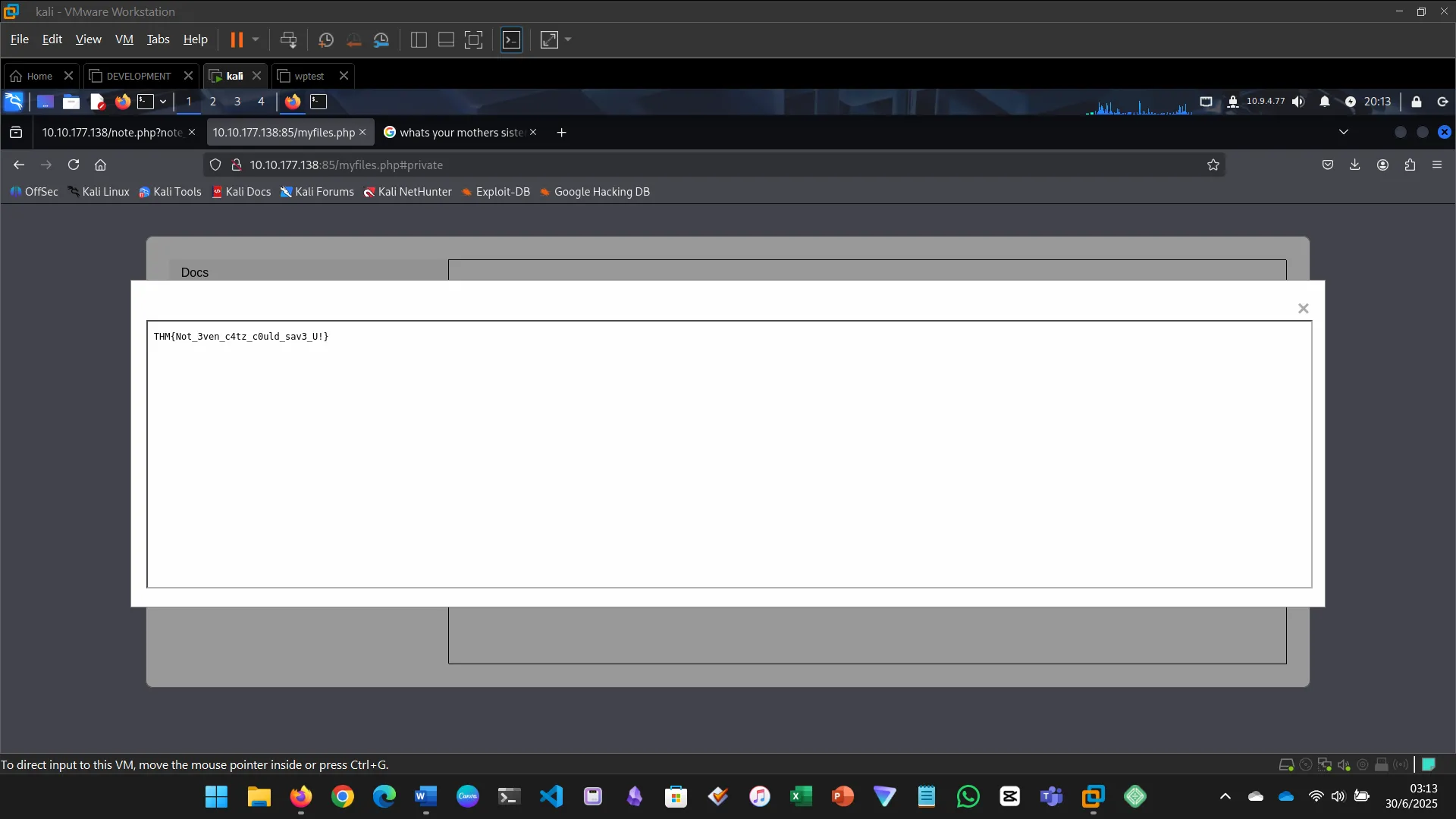Toggle Kali volume speaker icon
This screenshot has width=1456, height=819.
pyautogui.click(x=1298, y=102)
